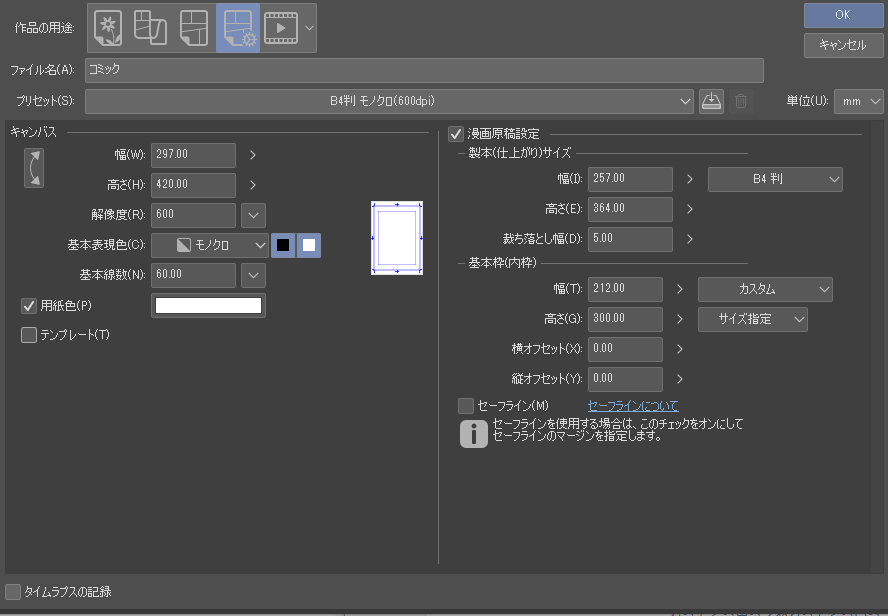Open the paper color swatch
This screenshot has width=888, height=616.
(x=208, y=306)
